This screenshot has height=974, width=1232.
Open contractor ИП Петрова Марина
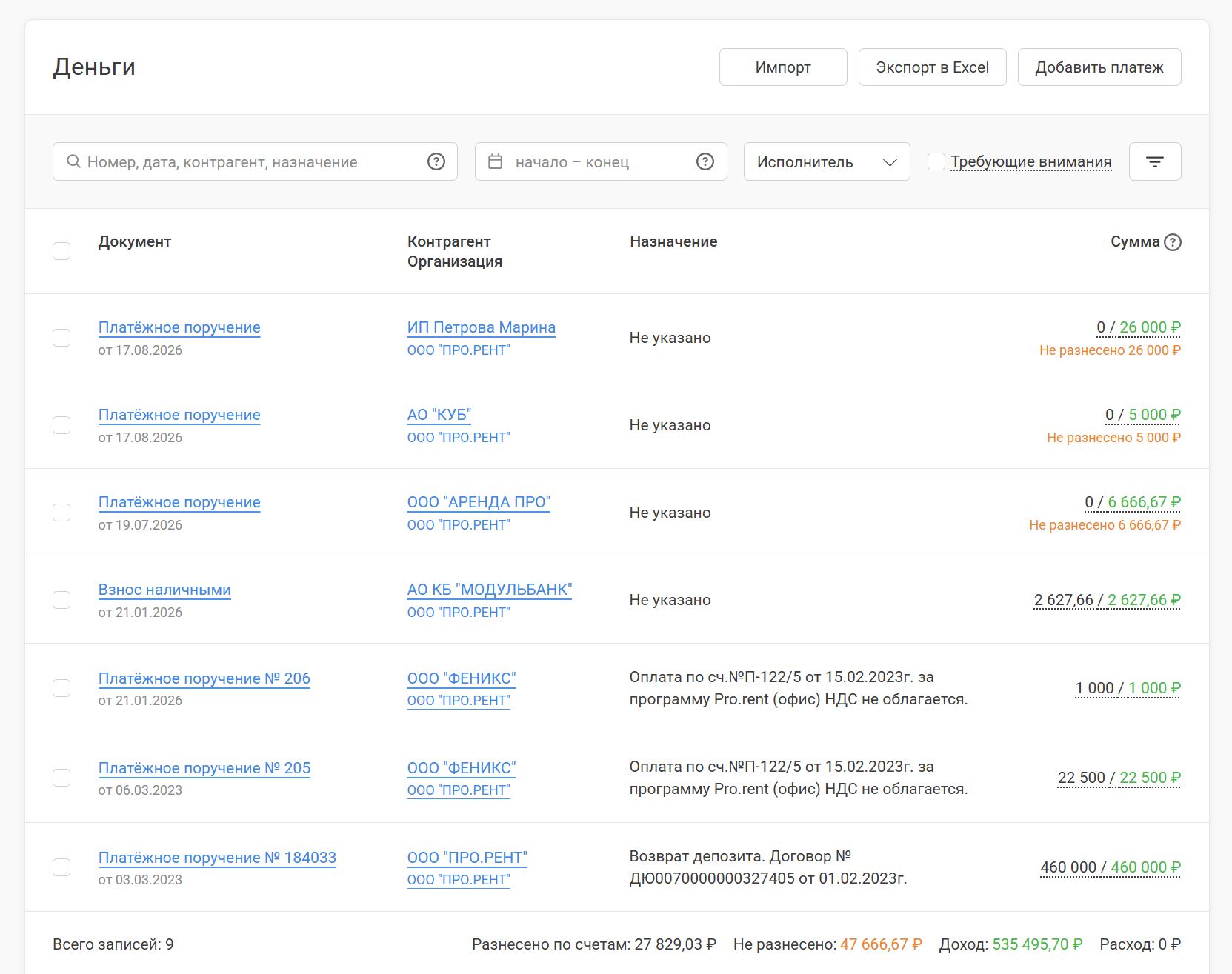click(482, 327)
